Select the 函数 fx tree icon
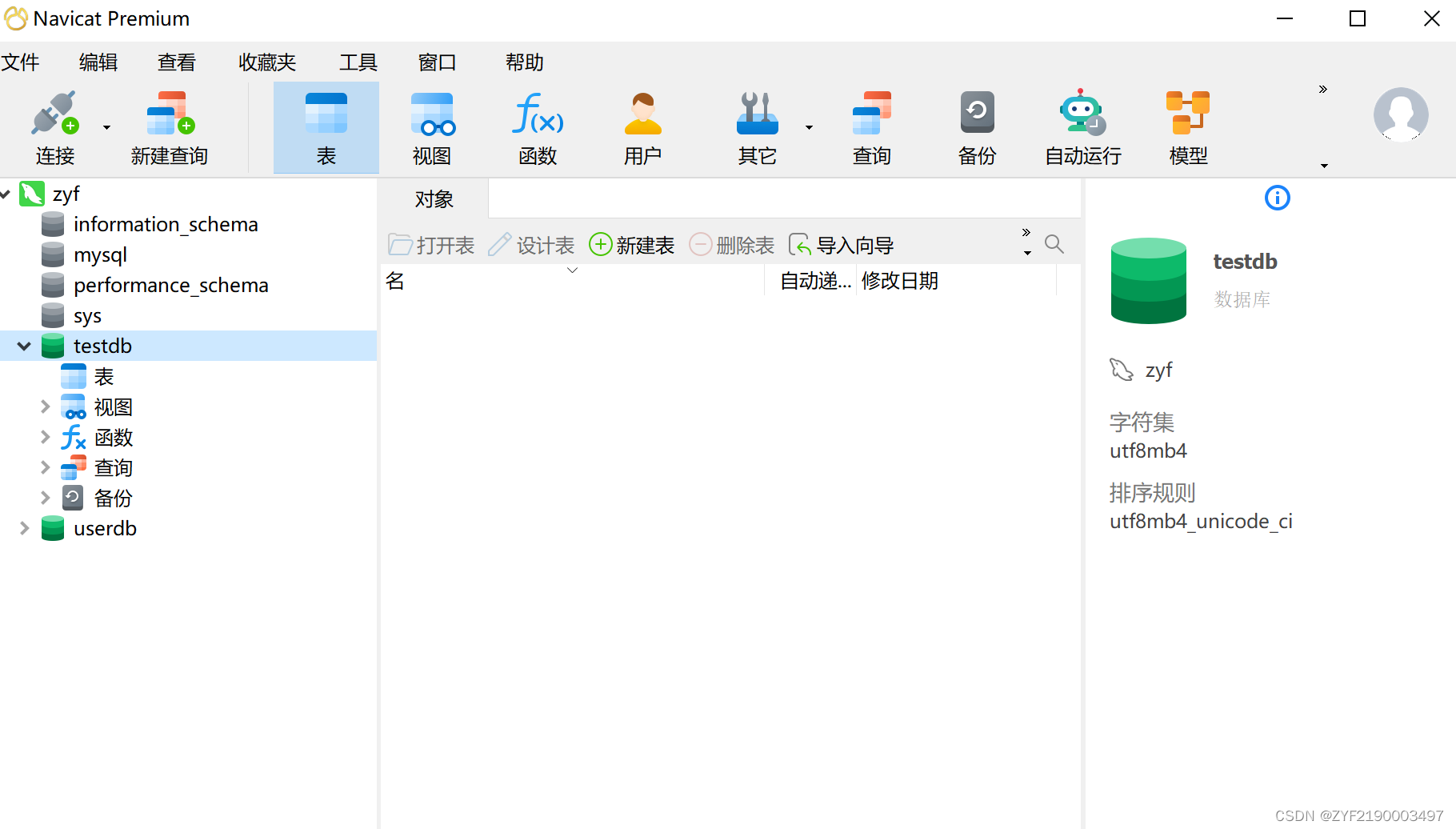Image resolution: width=1456 pixels, height=829 pixels. [x=74, y=437]
